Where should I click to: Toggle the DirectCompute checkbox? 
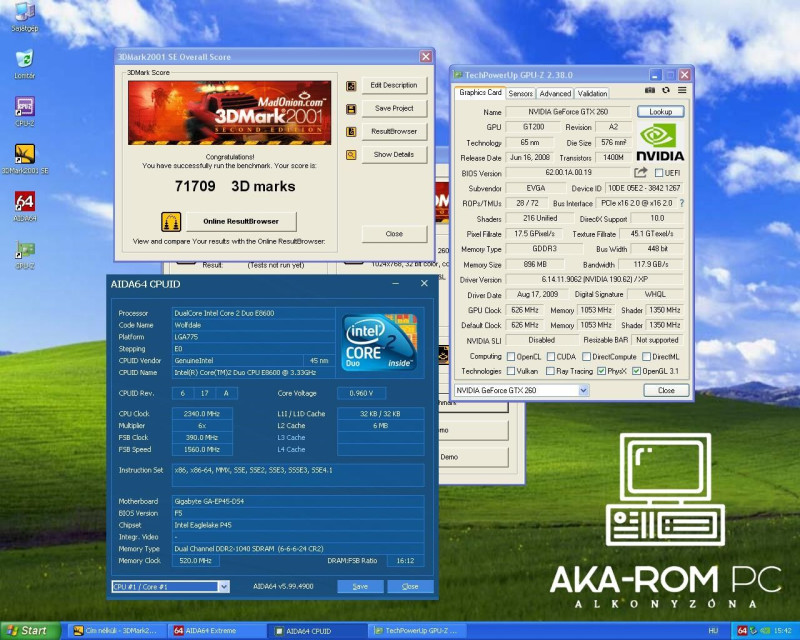click(586, 357)
